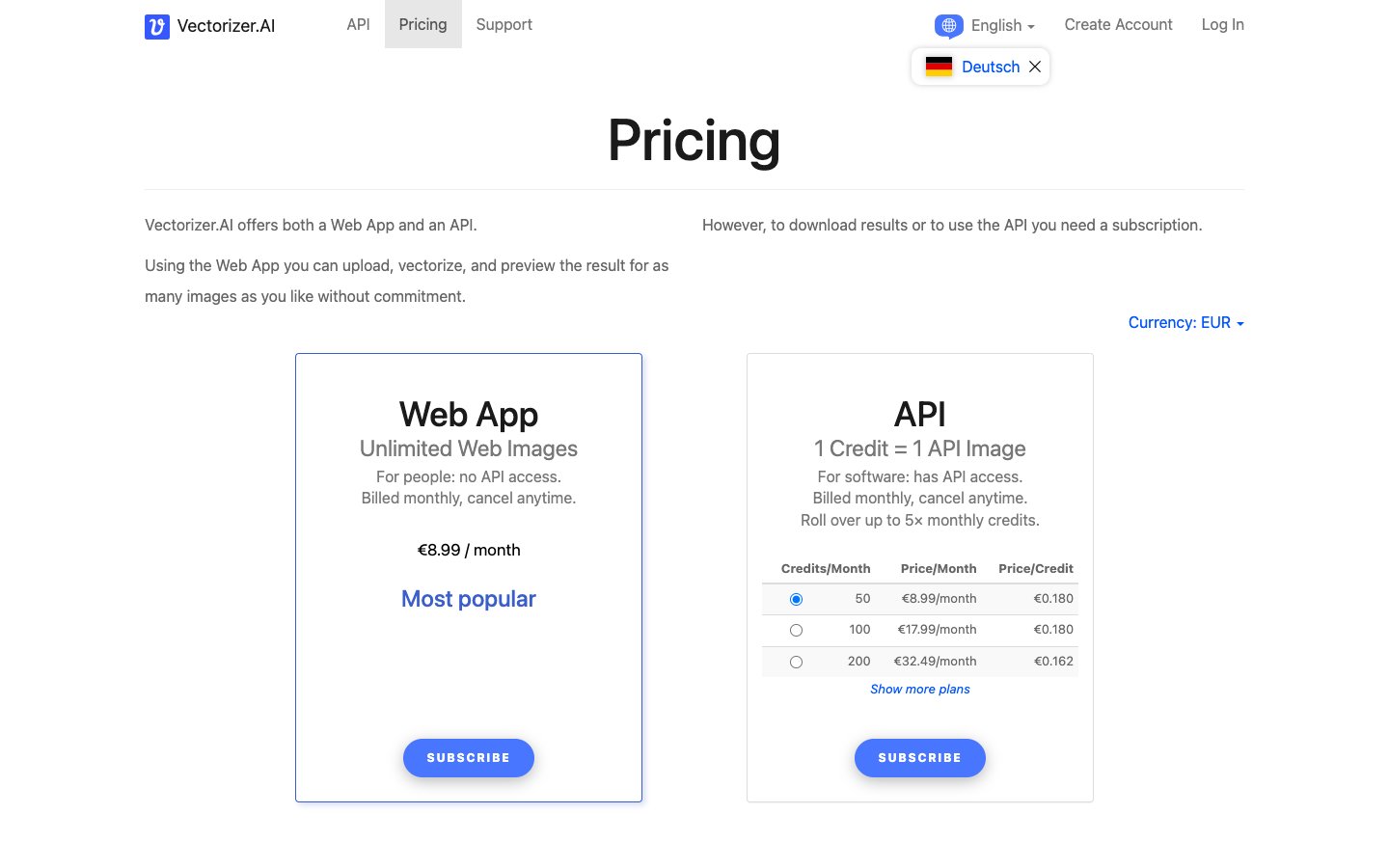1389x868 pixels.
Task: Choose the 200 credits radio option
Action: 796,662
